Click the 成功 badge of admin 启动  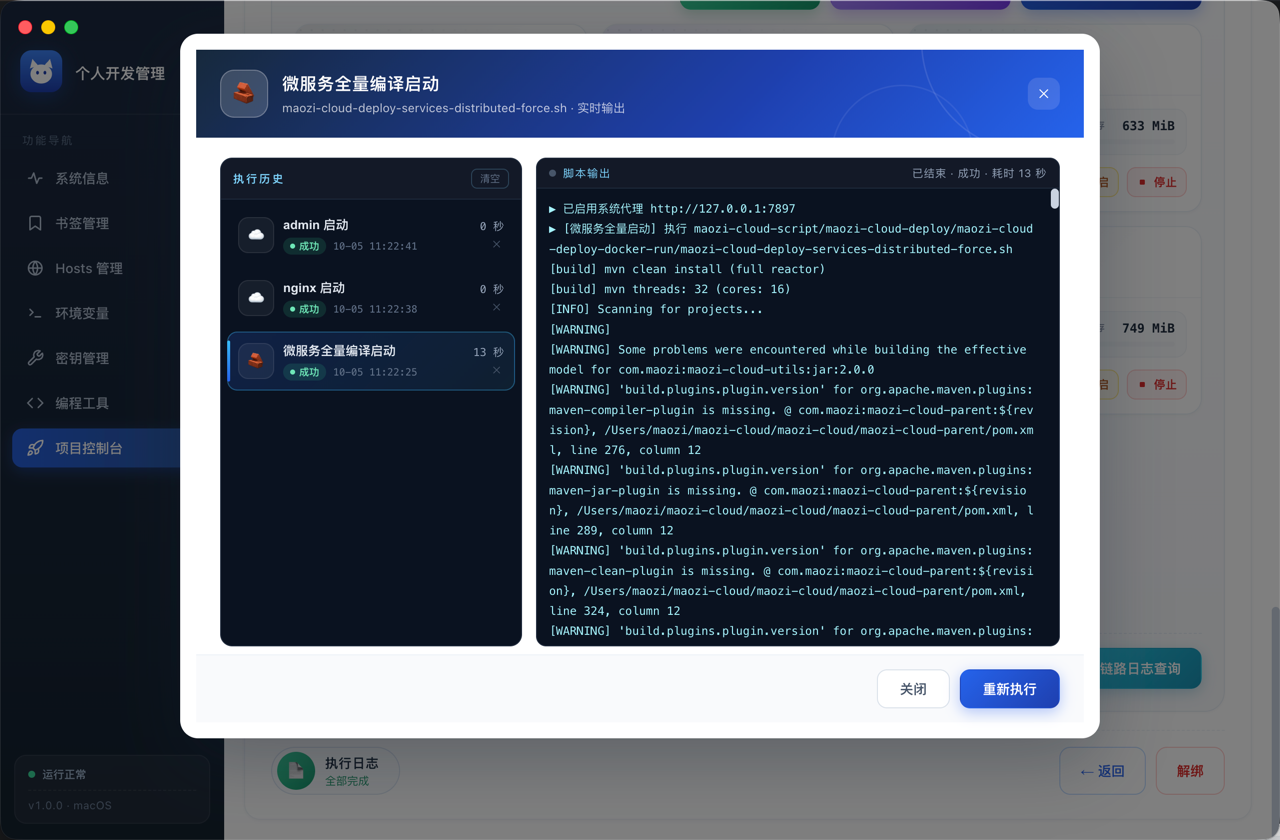304,246
